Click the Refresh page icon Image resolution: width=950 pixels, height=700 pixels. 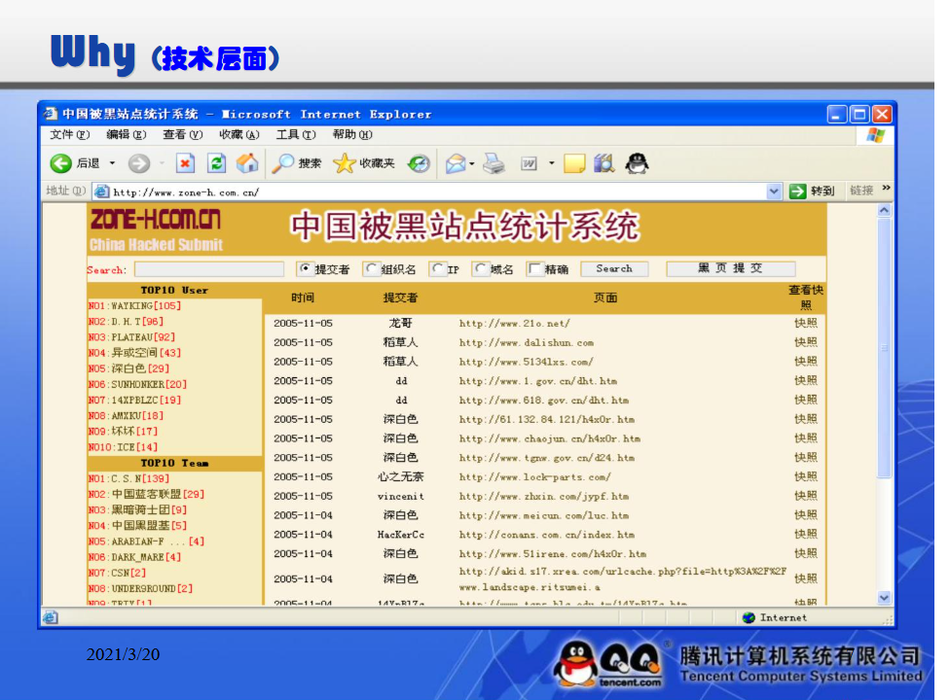pos(216,164)
